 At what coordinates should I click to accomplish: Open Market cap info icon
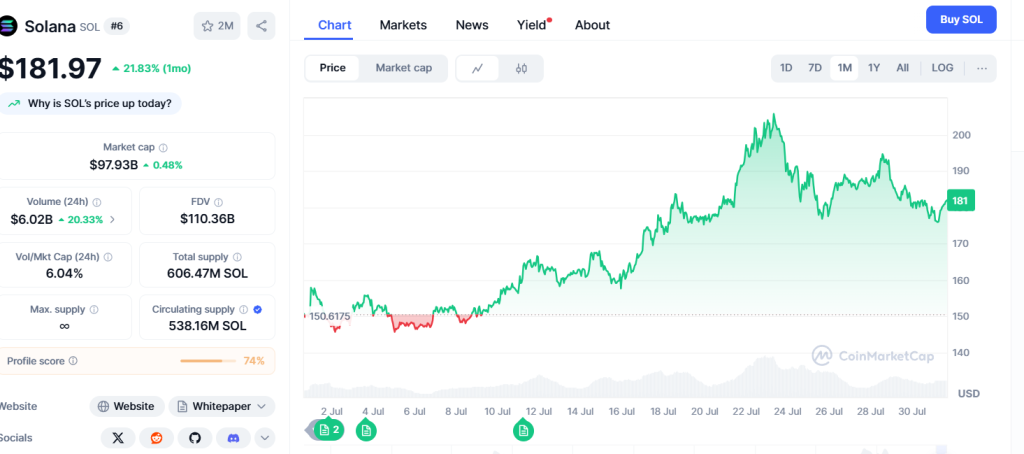tap(163, 148)
